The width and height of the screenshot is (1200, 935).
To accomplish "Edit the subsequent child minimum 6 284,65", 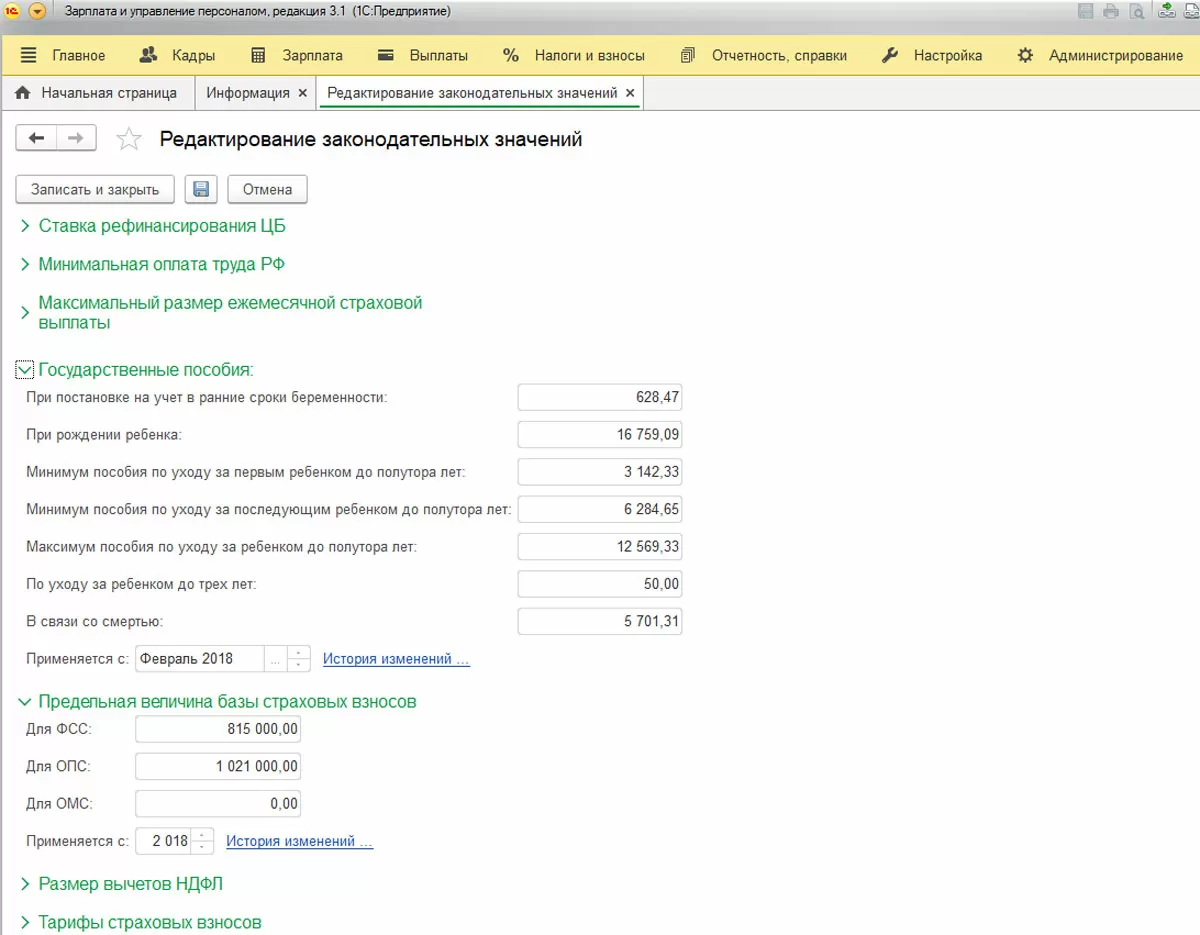I will tap(600, 510).
